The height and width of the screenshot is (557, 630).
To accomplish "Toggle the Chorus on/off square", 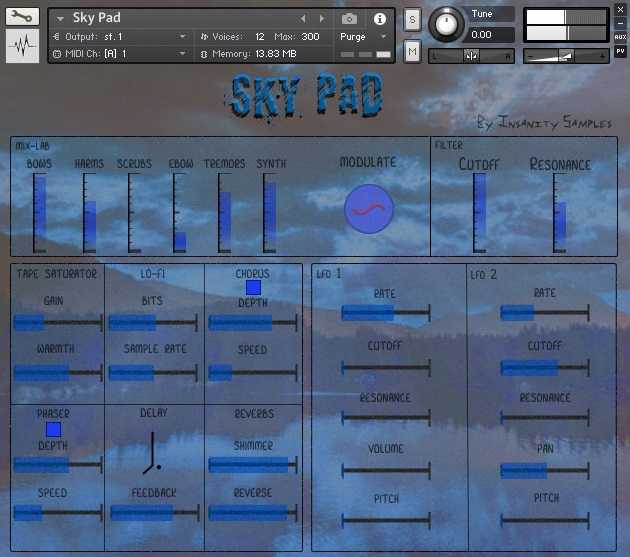I will pyautogui.click(x=253, y=288).
